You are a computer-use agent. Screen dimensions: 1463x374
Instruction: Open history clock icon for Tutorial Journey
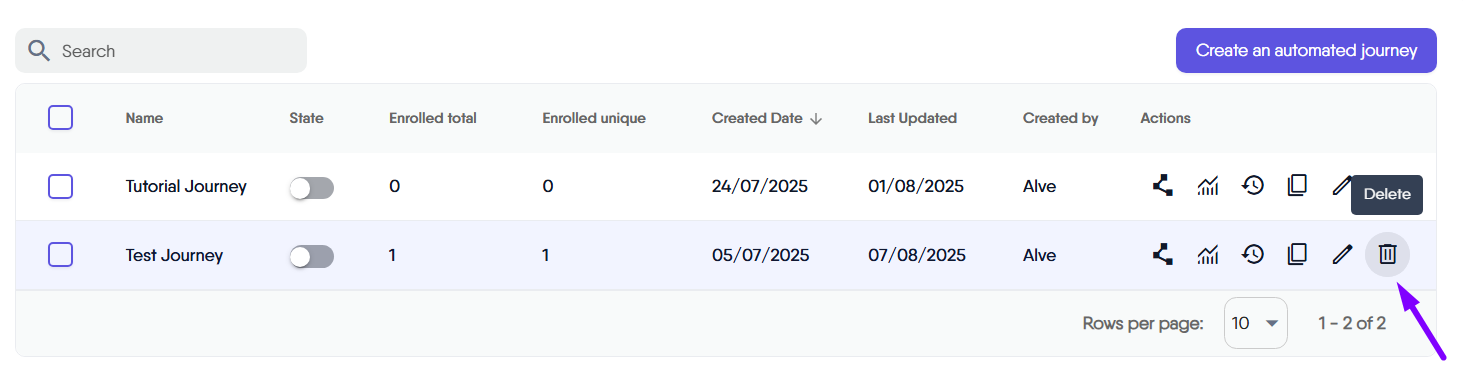pos(1253,186)
